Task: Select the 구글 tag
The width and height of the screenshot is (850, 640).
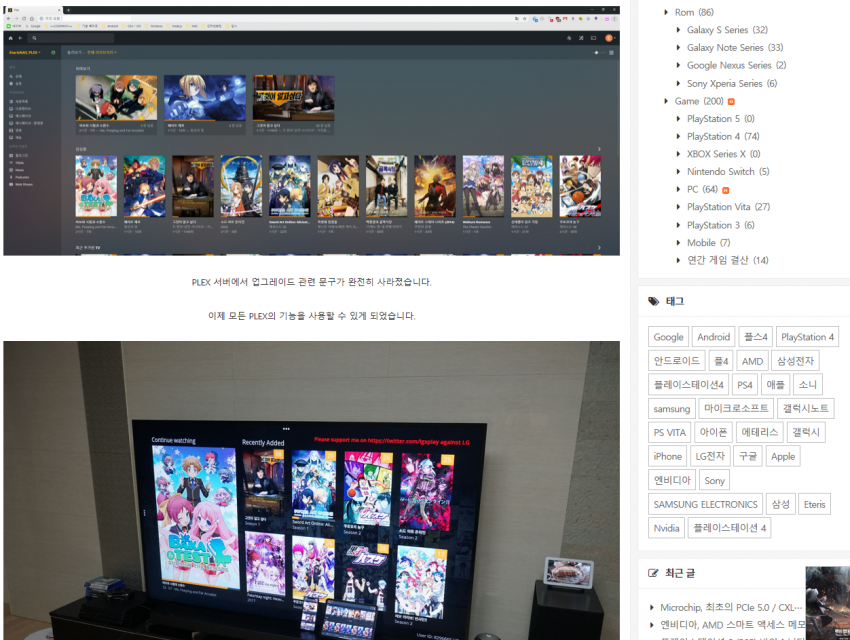Action: click(x=748, y=456)
